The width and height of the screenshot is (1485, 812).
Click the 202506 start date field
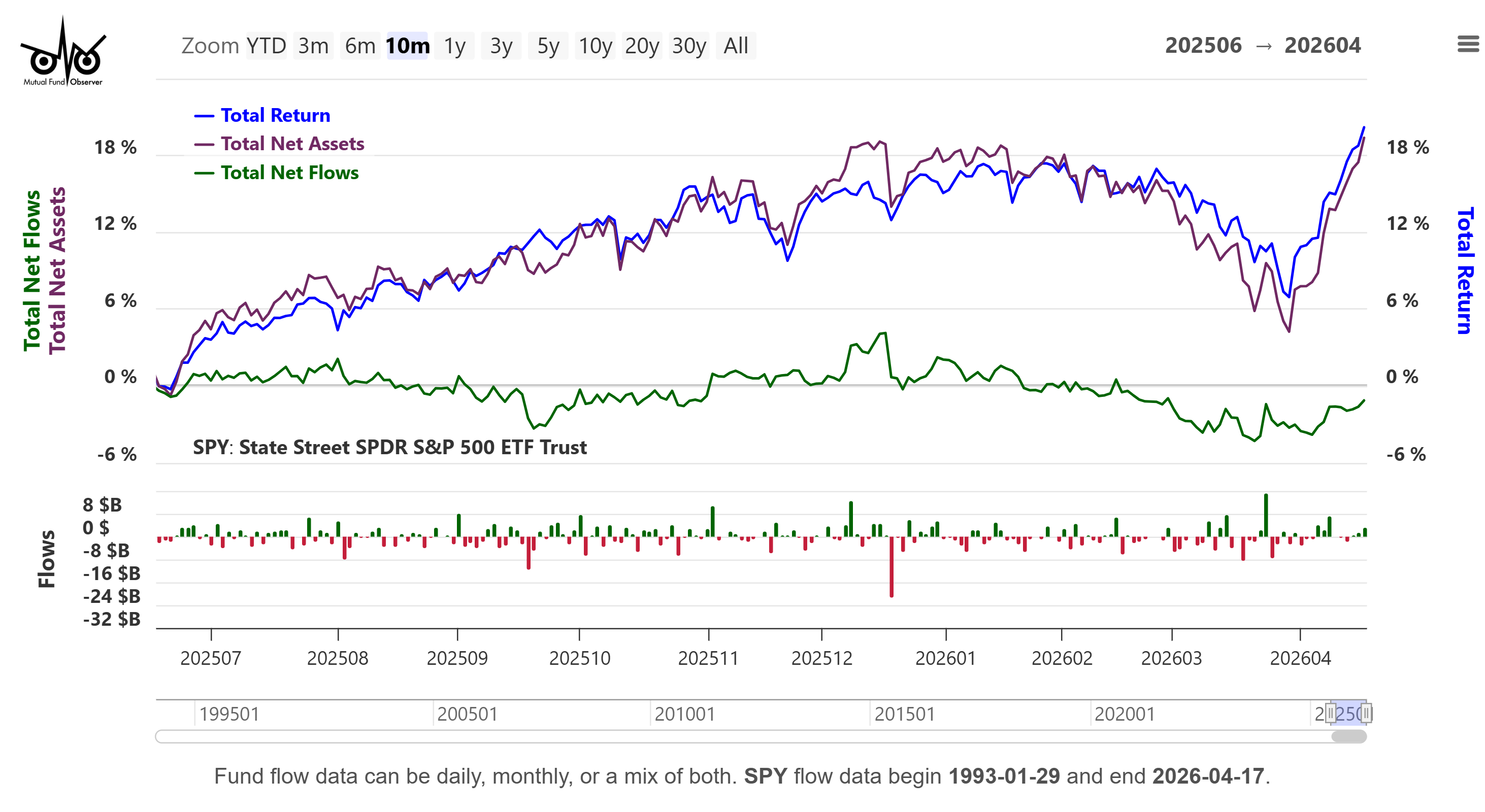tap(1203, 46)
